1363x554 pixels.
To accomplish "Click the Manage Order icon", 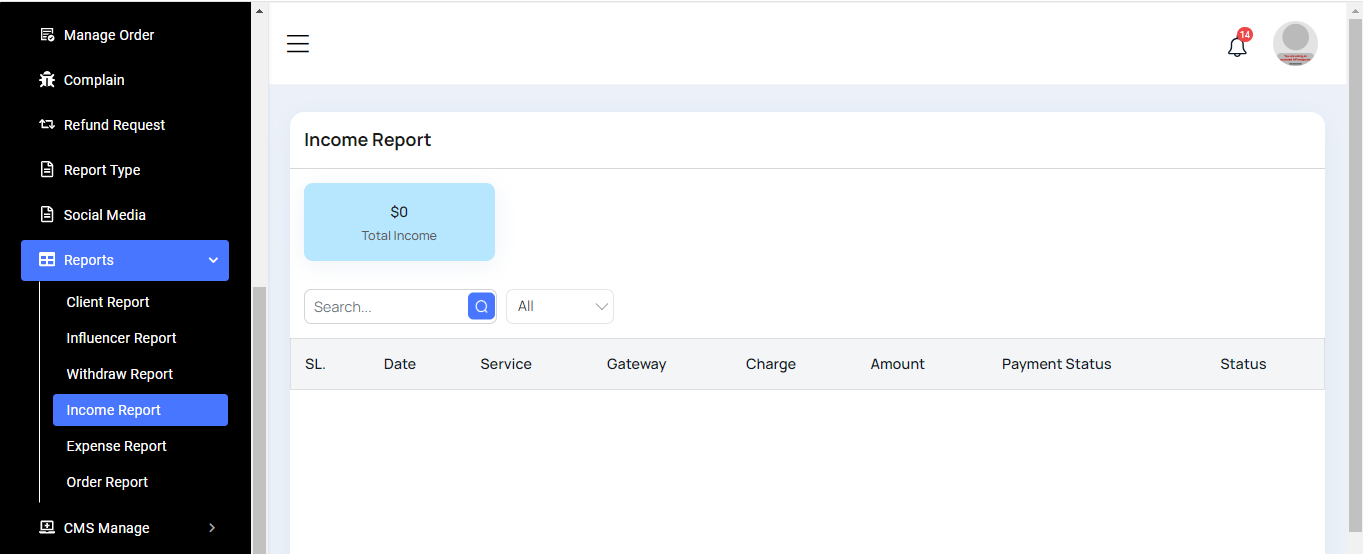I will click(47, 35).
